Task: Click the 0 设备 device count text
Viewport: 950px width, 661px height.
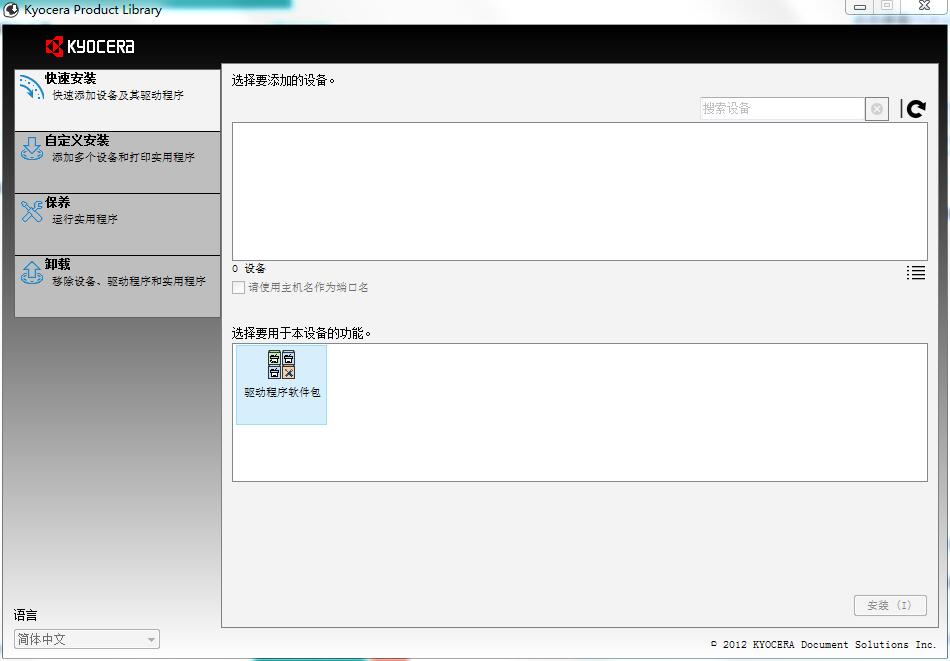Action: (x=249, y=268)
